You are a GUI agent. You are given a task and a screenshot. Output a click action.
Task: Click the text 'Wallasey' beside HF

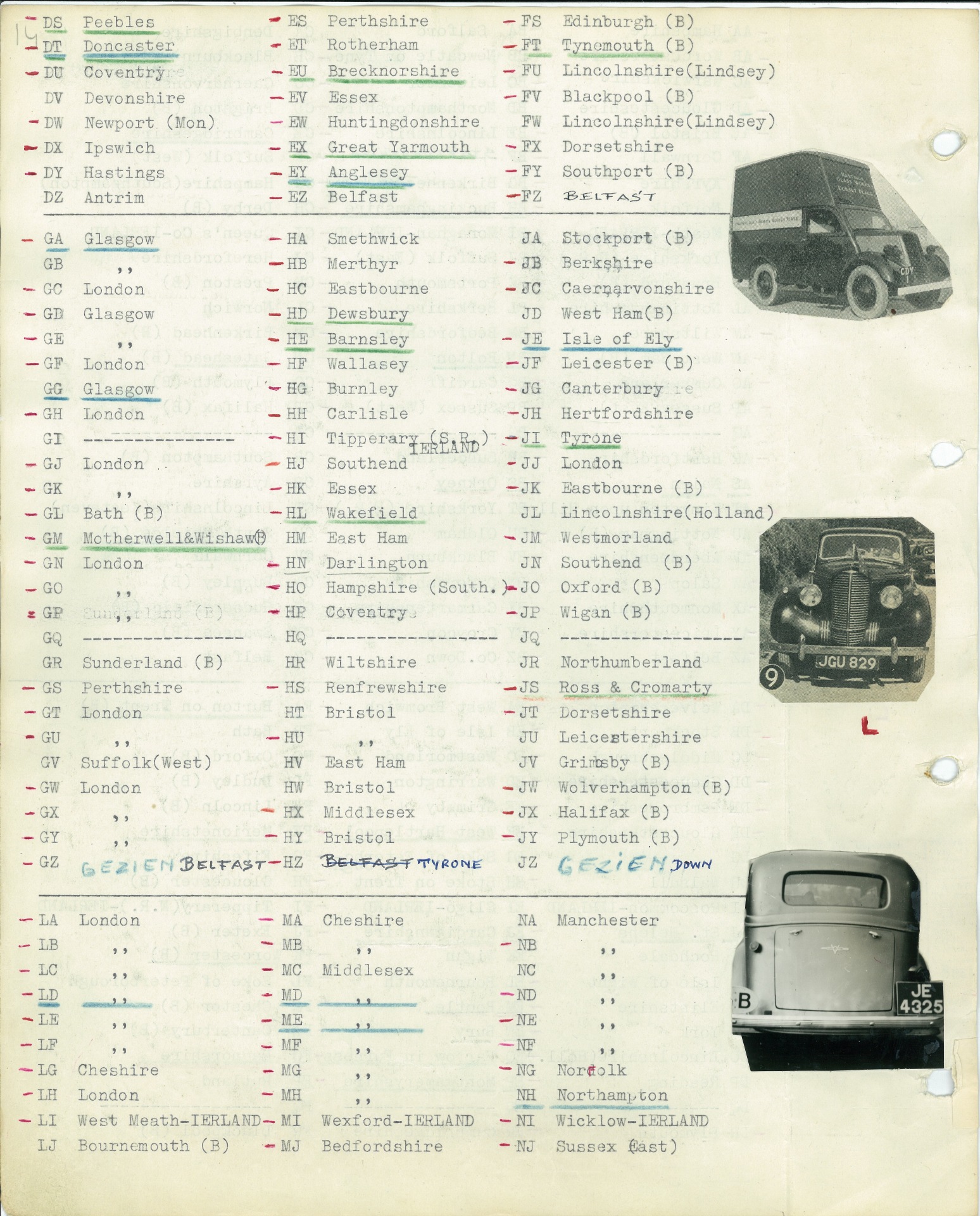367,364
